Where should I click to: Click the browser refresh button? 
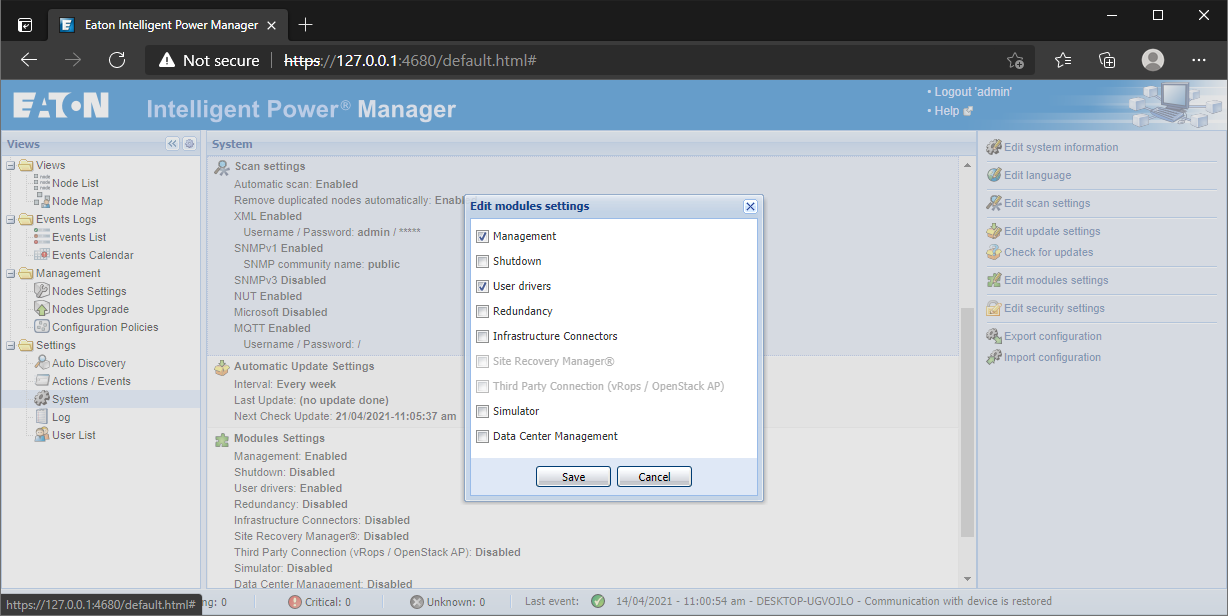[117, 60]
